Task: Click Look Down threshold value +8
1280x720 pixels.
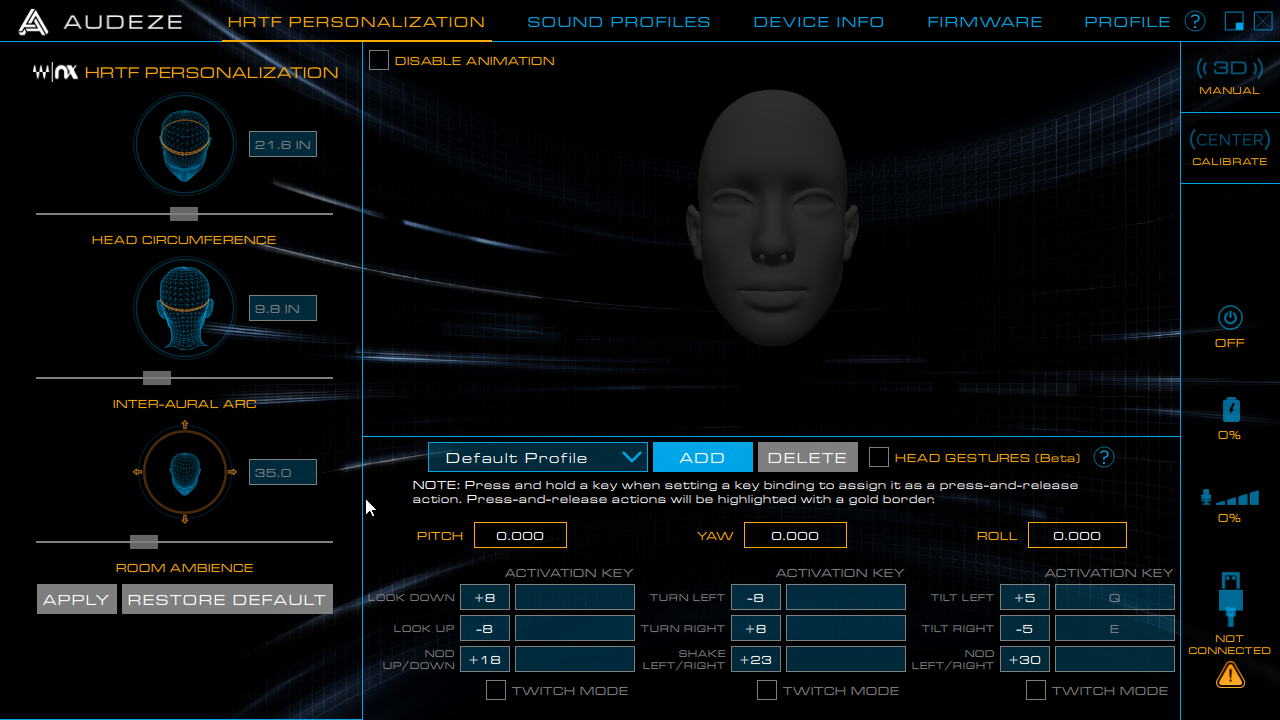Action: tap(485, 597)
